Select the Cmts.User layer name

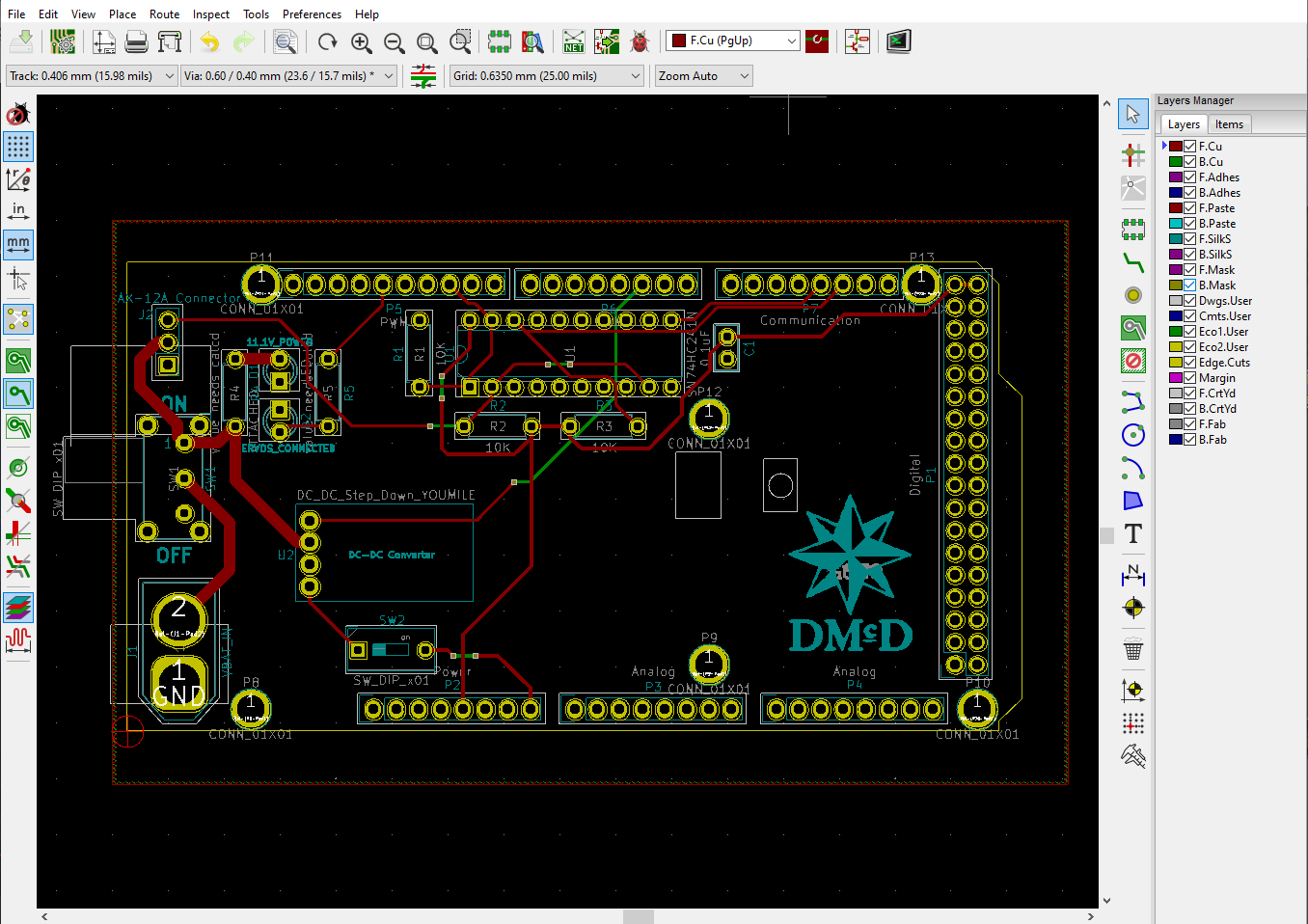pyautogui.click(x=1225, y=316)
